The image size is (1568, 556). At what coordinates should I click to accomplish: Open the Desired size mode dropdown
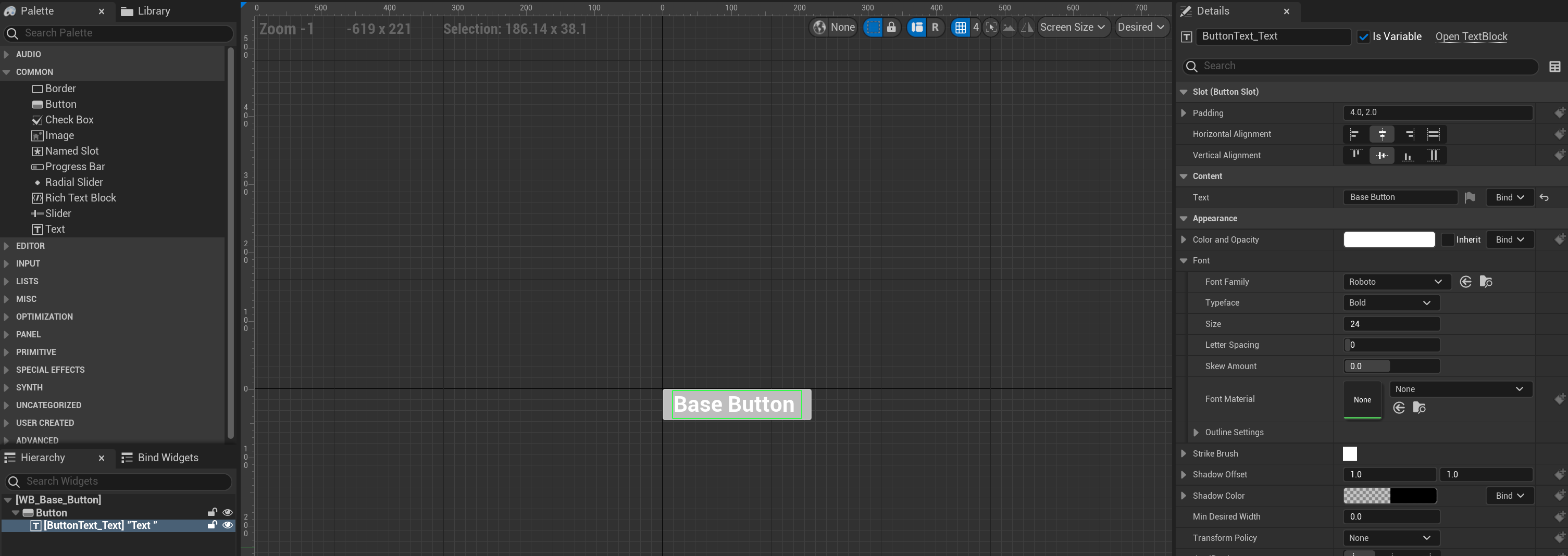pyautogui.click(x=1141, y=28)
